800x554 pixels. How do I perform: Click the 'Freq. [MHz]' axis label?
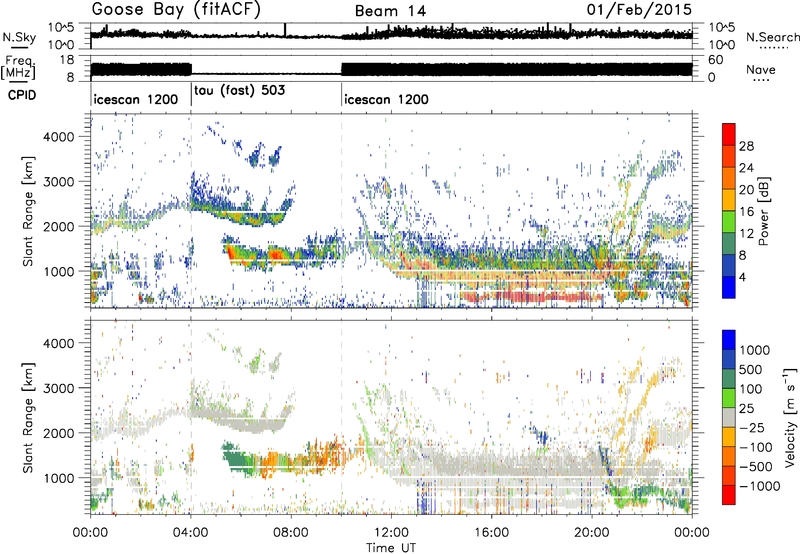18,68
